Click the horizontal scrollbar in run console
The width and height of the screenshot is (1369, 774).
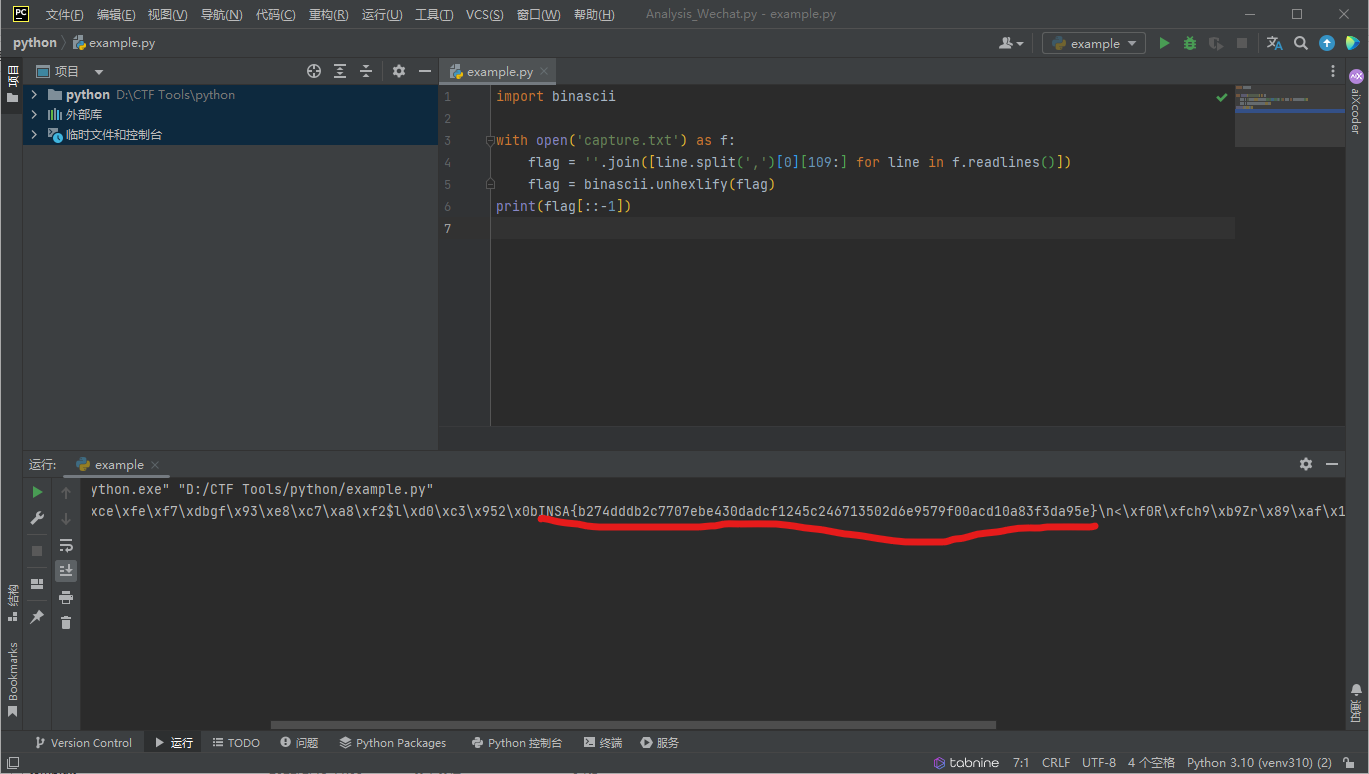point(633,725)
